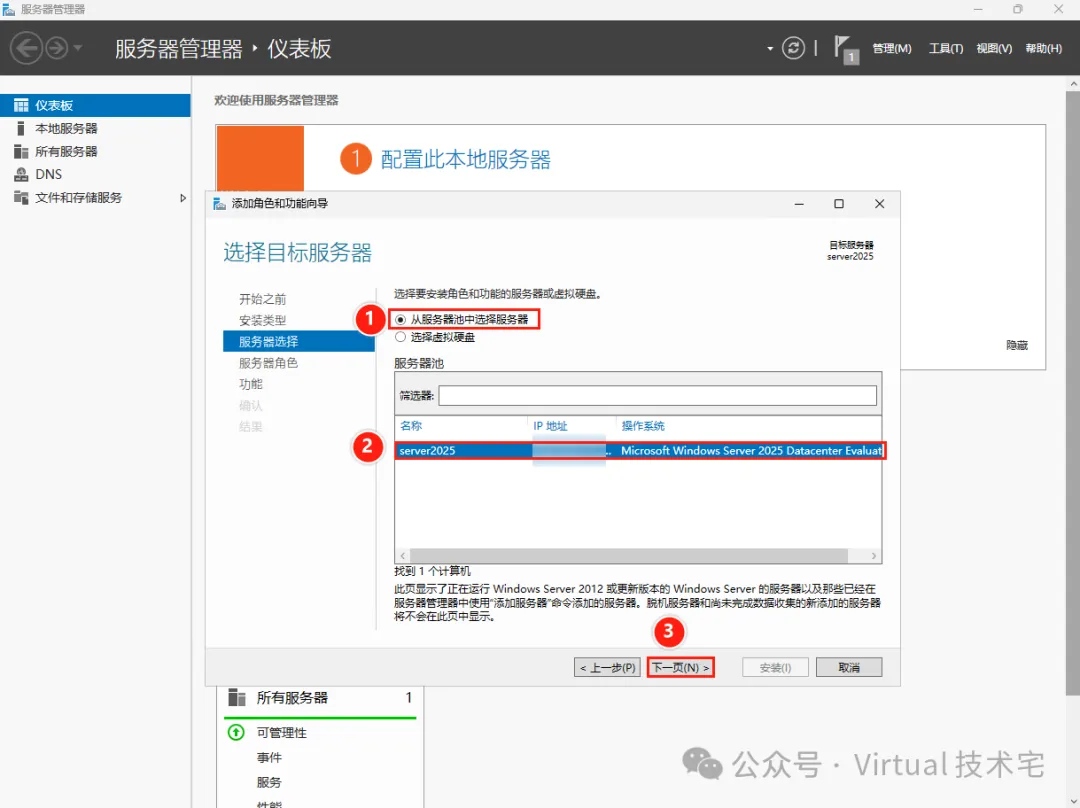Screen dimensions: 1080x808
Task: Click the 所有服务器 sidebar icon
Action: coord(21,152)
